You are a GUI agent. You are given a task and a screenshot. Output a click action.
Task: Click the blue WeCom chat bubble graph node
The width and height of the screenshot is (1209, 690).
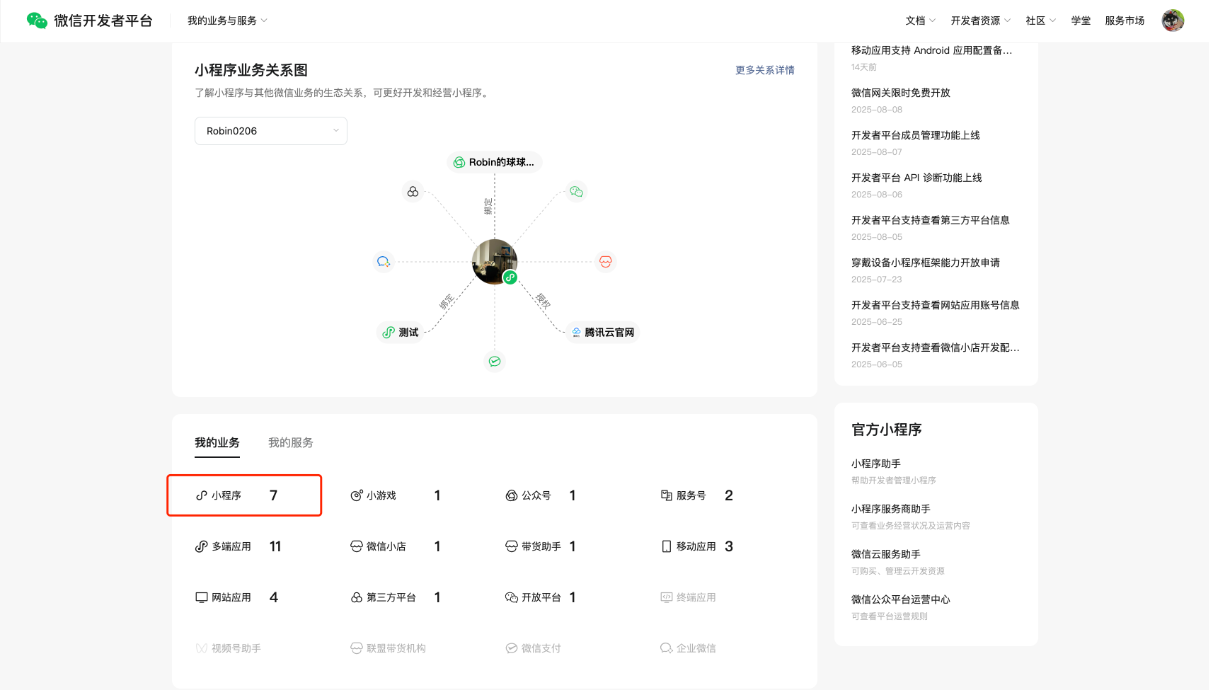[x=383, y=262]
